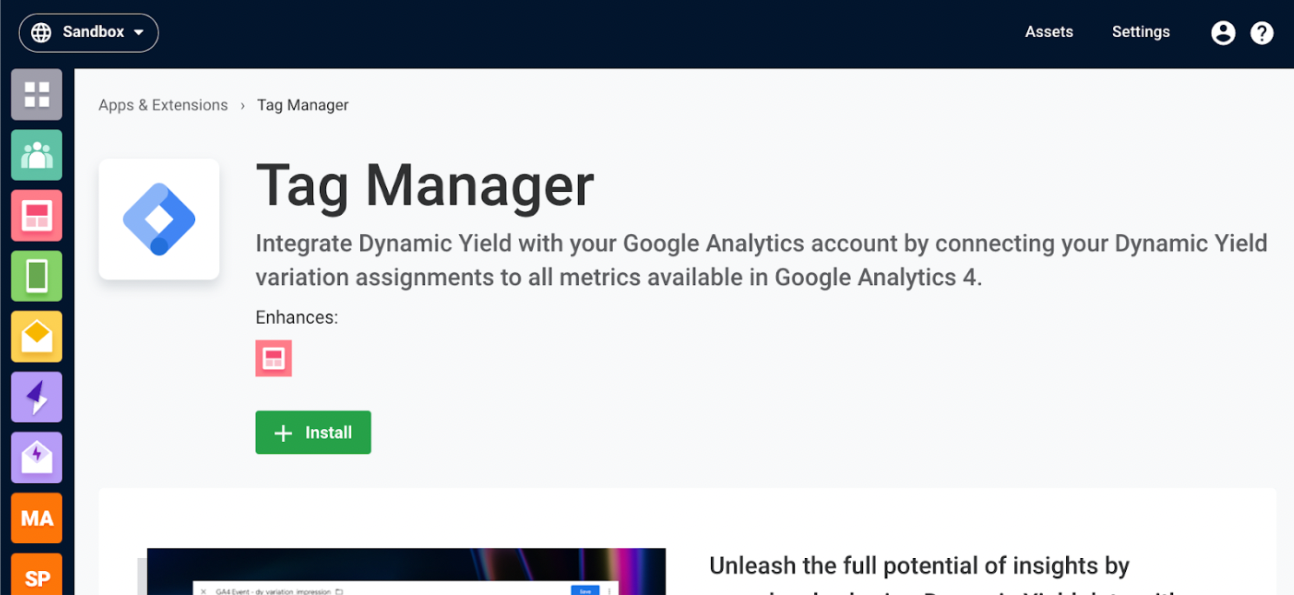This screenshot has height=595, width=1294.
Task: Open the audiences people icon in sidebar
Action: tap(37, 155)
